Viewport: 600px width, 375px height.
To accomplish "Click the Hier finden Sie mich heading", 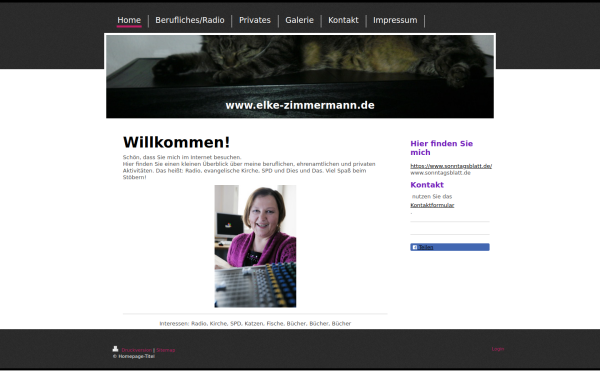I will tap(442, 148).
